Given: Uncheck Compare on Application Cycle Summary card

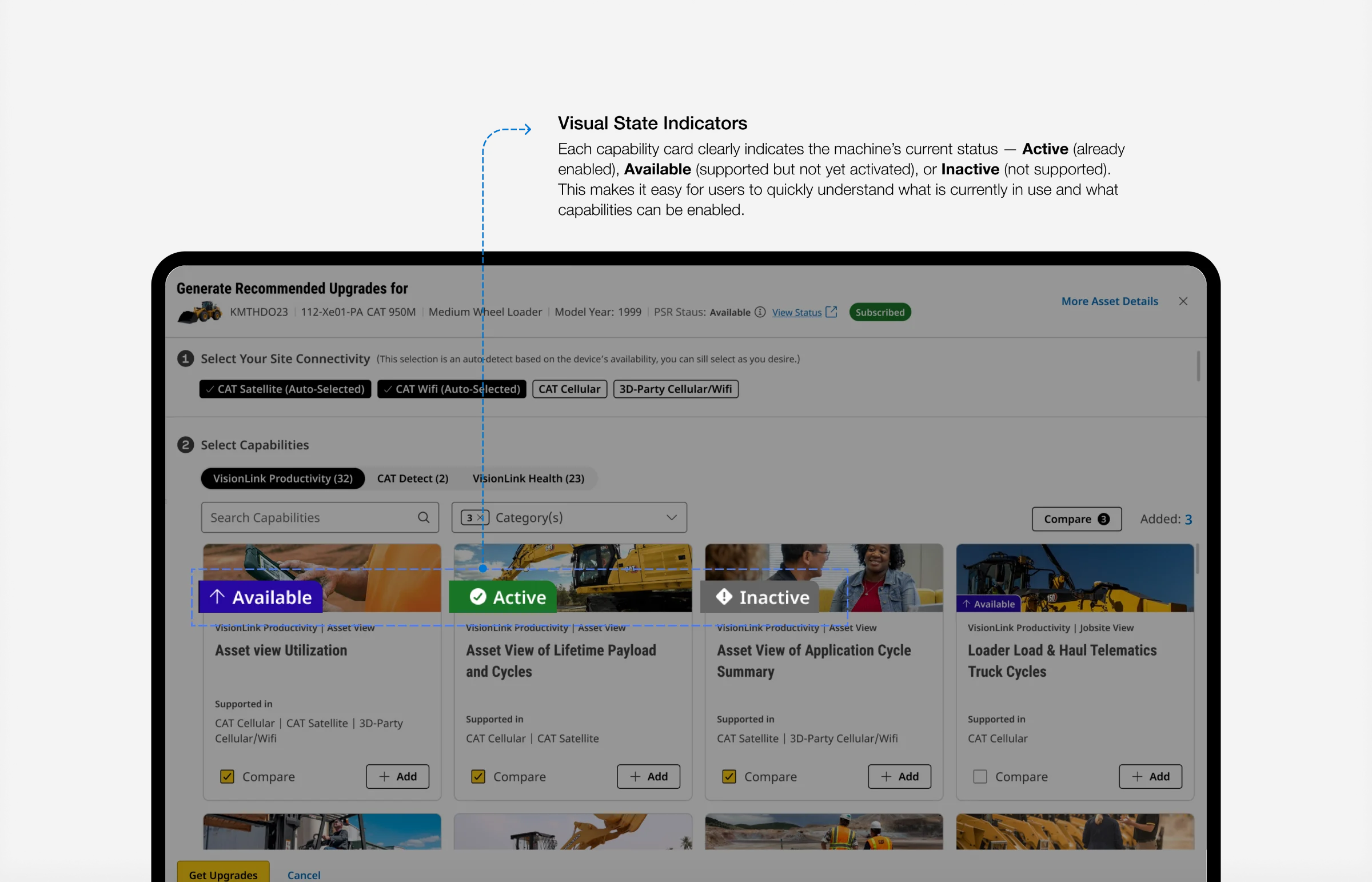Looking at the screenshot, I should (x=729, y=777).
